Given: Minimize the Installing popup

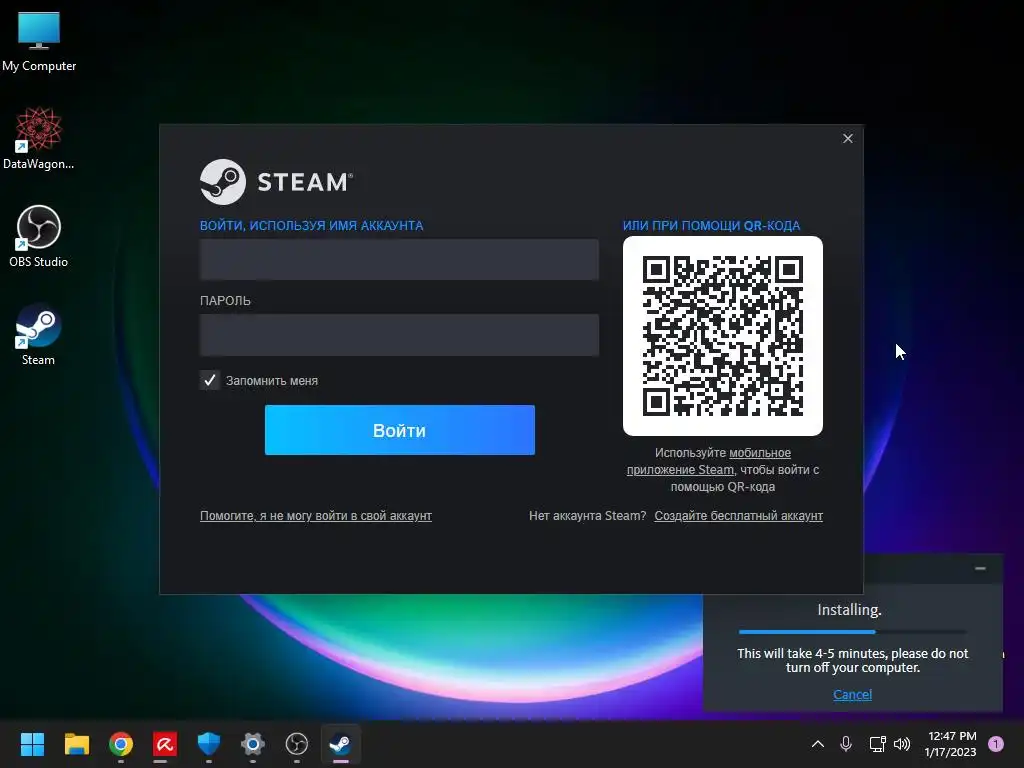Looking at the screenshot, I should (980, 568).
